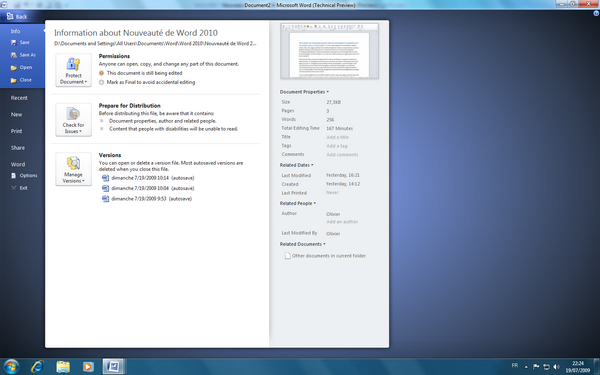Switch to the Print tab

16,131
